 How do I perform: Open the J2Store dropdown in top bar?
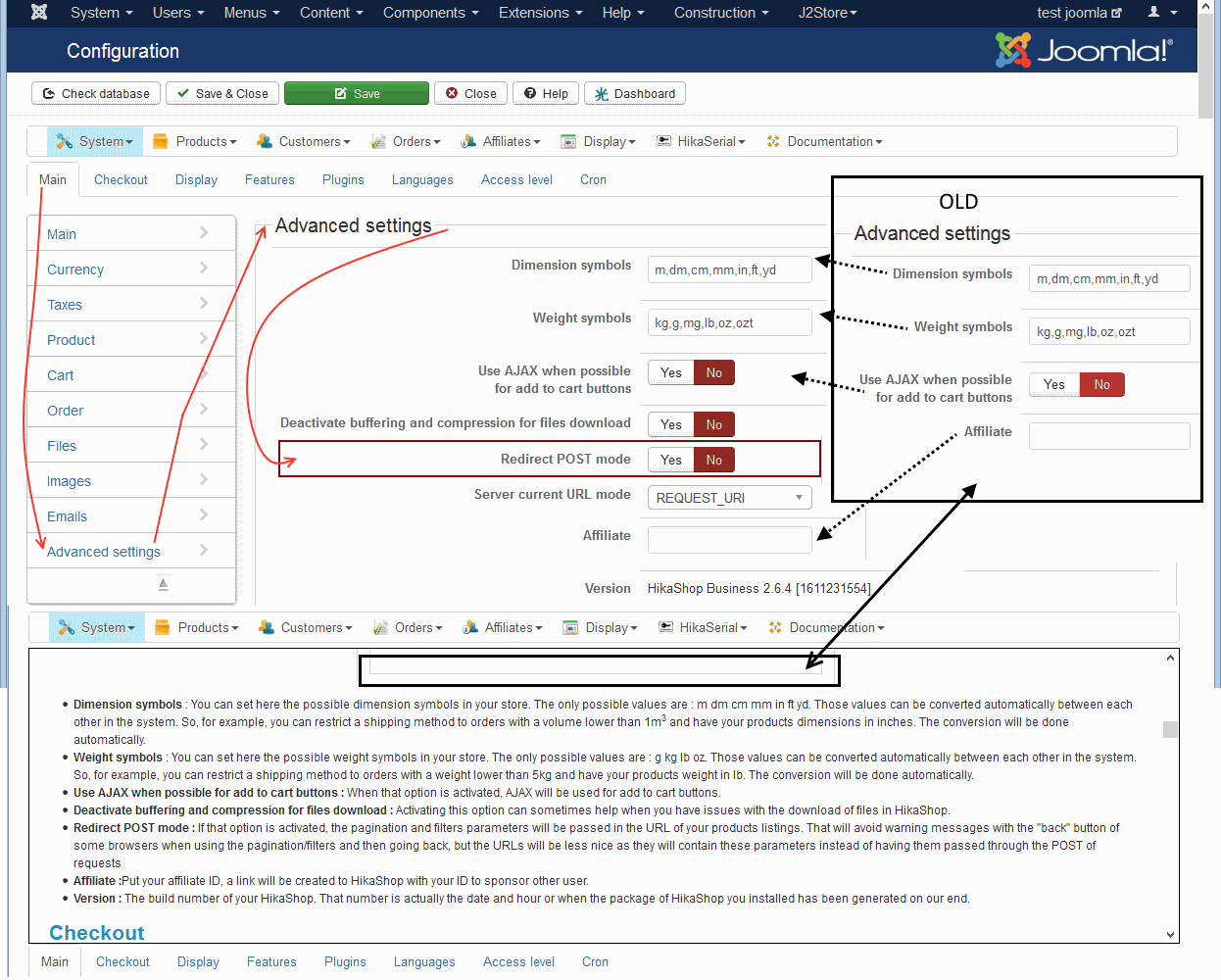[x=828, y=13]
